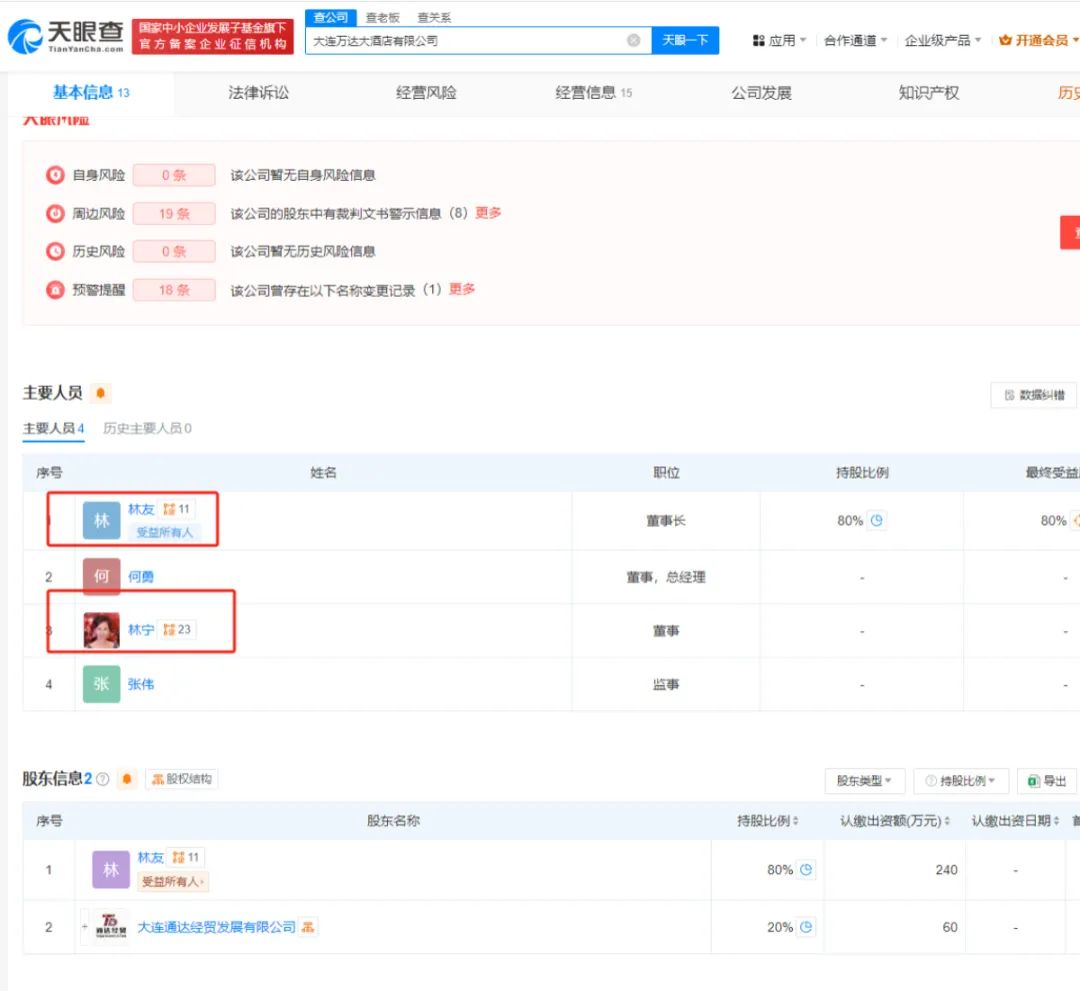Viewport: 1080px width, 991px height.
Task: Open the 应用 dropdown menu
Action: 780,41
